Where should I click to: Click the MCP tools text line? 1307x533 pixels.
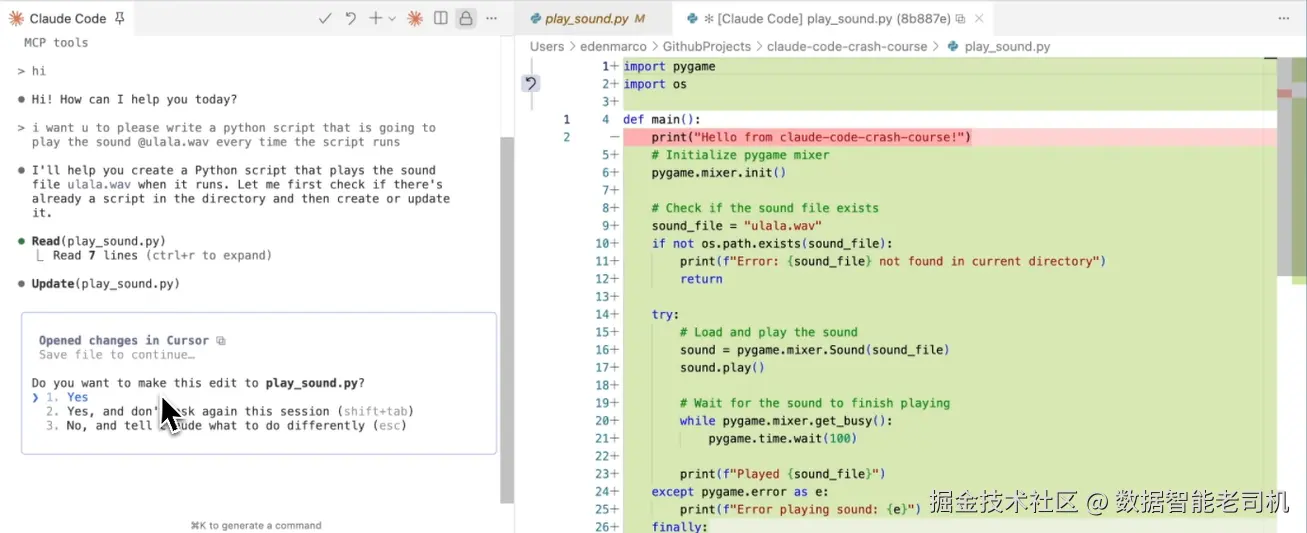[56, 43]
